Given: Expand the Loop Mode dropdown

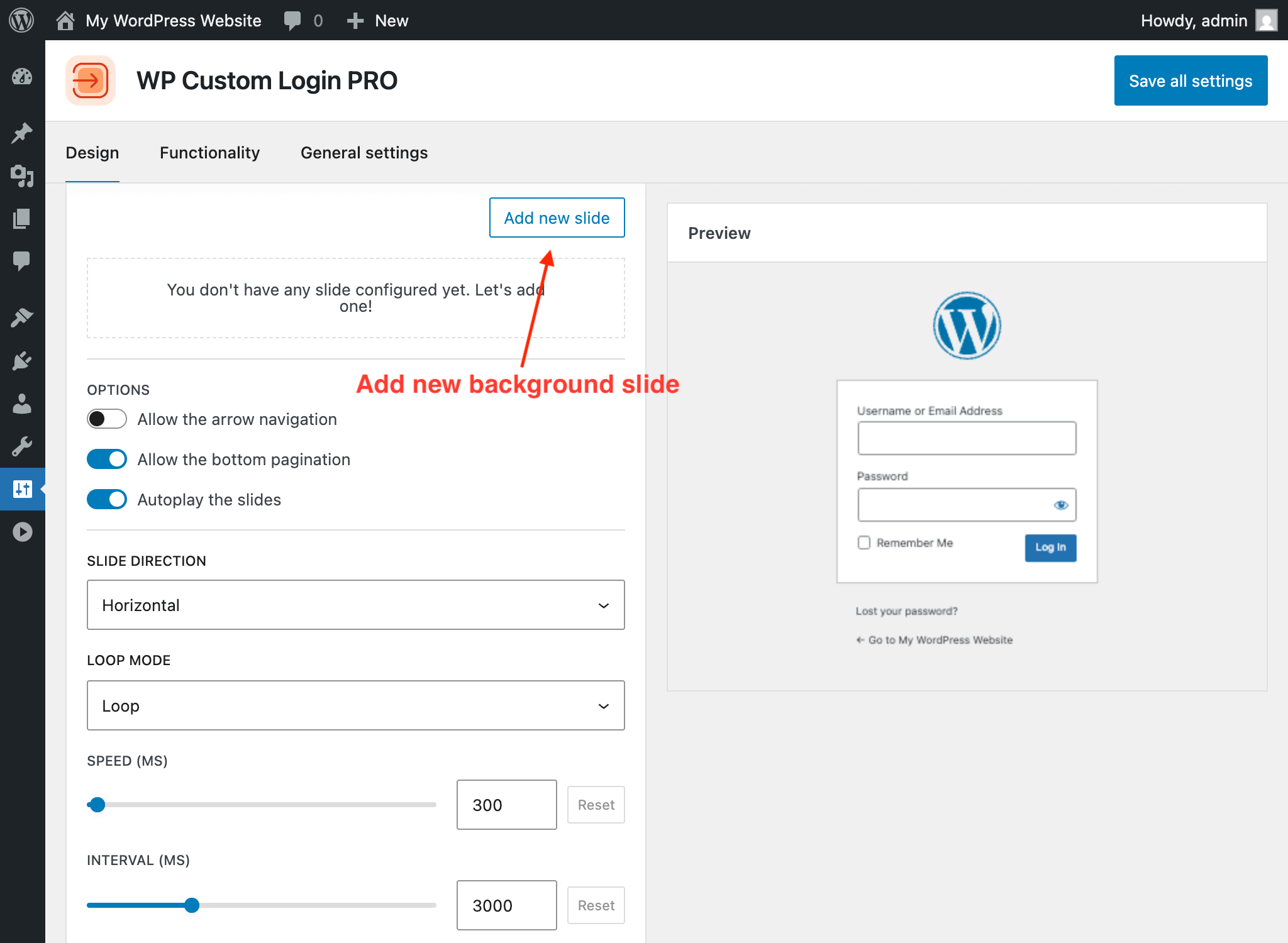Looking at the screenshot, I should tap(355, 705).
